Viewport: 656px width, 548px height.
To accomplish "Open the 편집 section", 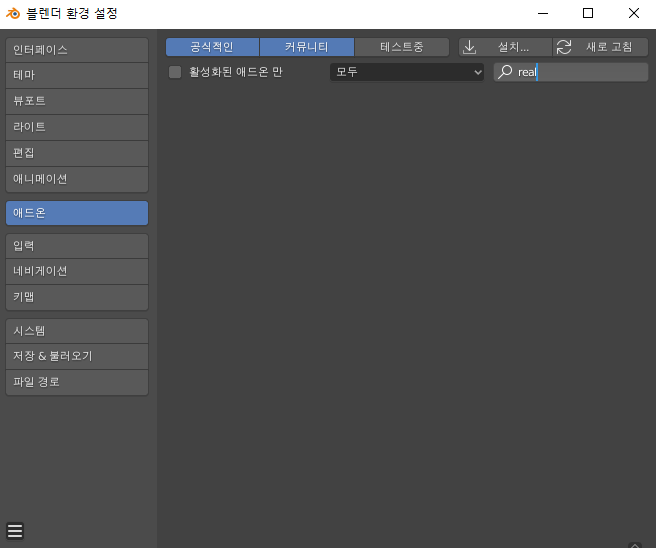I will tap(77, 153).
